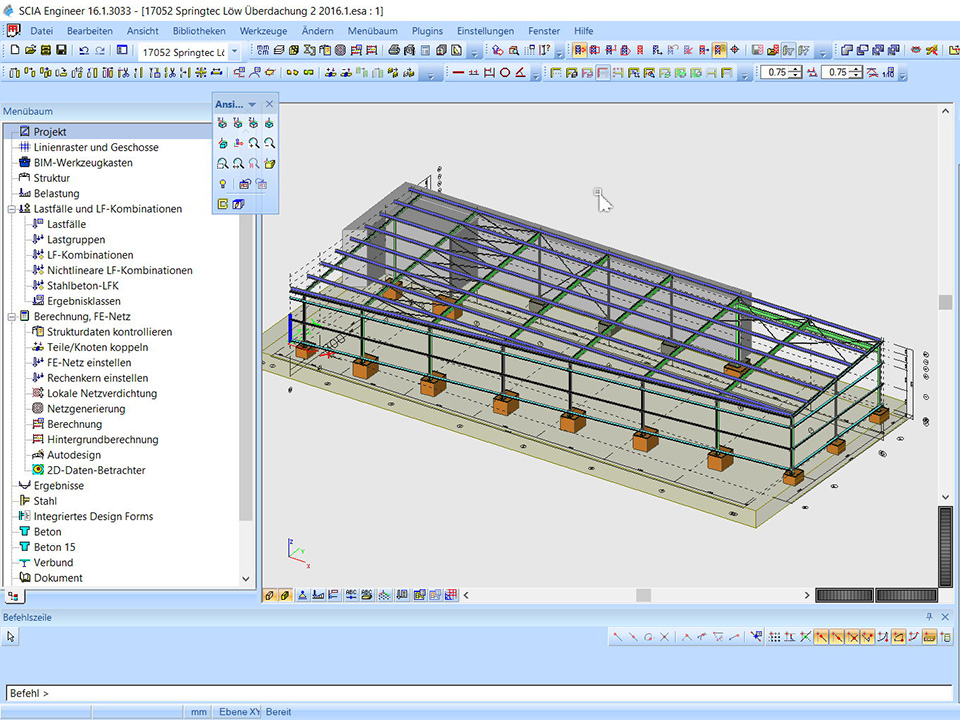The image size is (960, 720).
Task: Click the save project floppy disk icon
Action: point(61,50)
